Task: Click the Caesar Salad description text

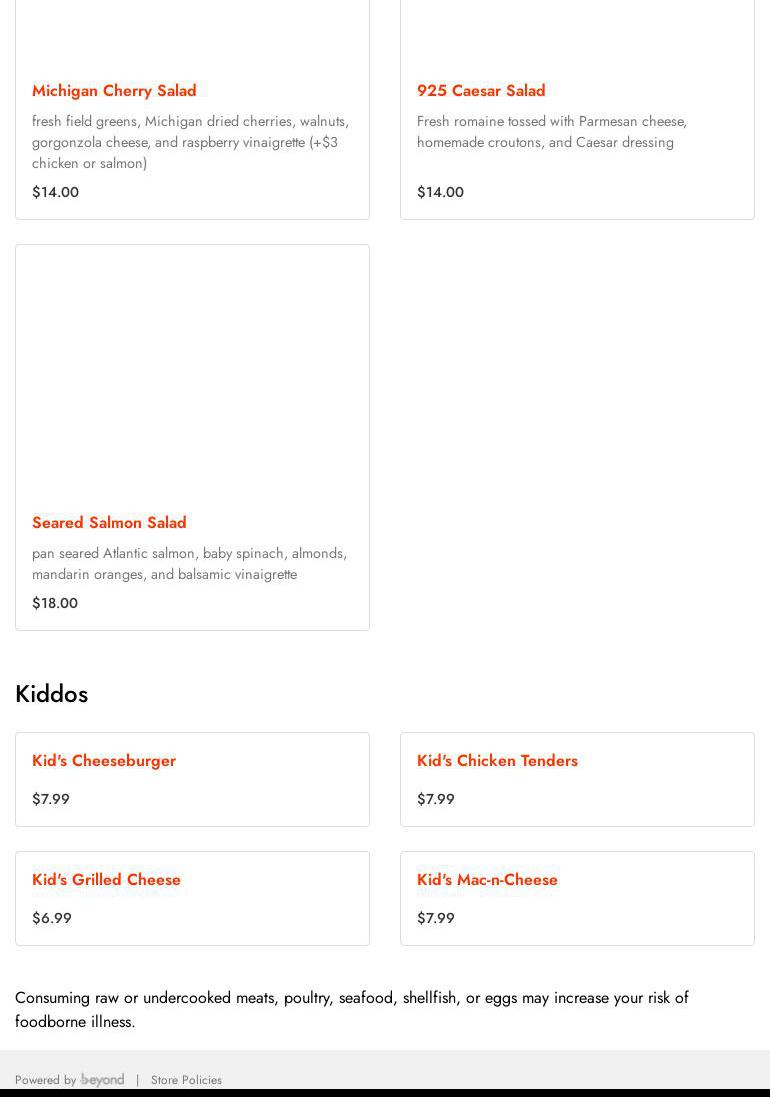Action: click(x=551, y=131)
